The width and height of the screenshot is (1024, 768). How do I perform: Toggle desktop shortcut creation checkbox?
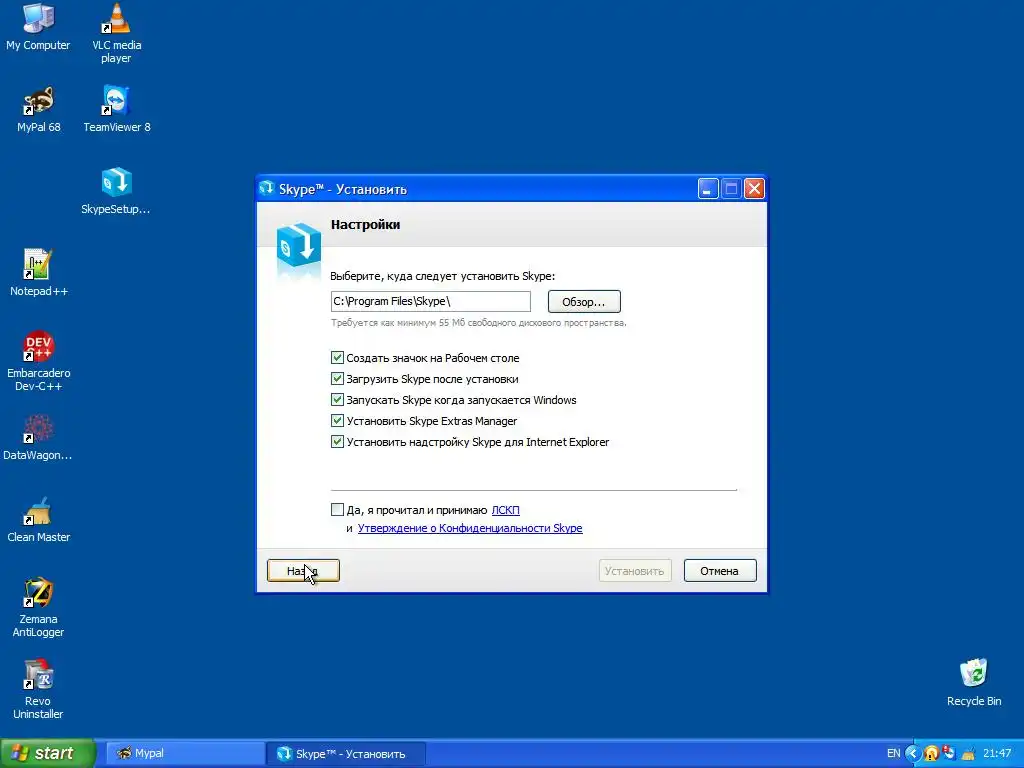point(337,357)
